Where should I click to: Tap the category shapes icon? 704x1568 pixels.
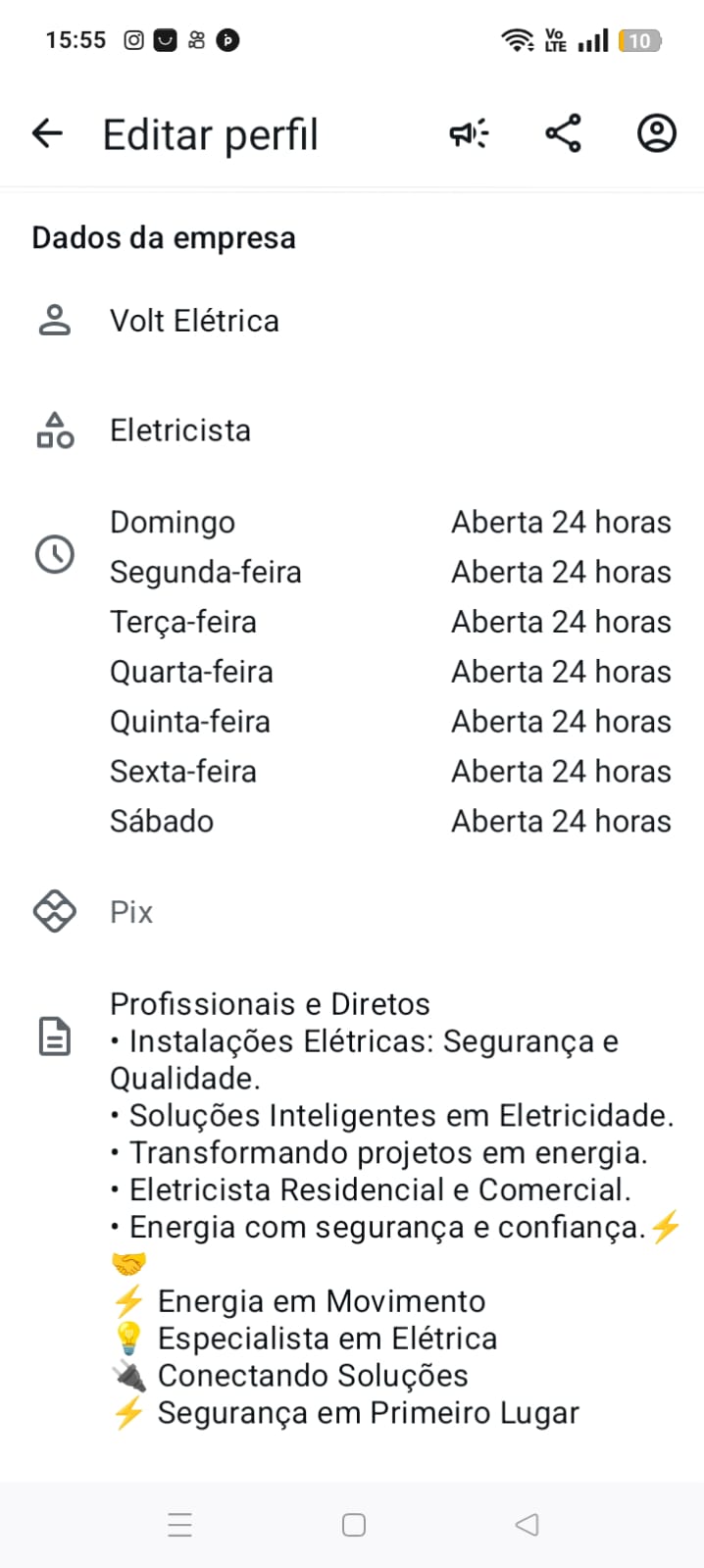[55, 430]
